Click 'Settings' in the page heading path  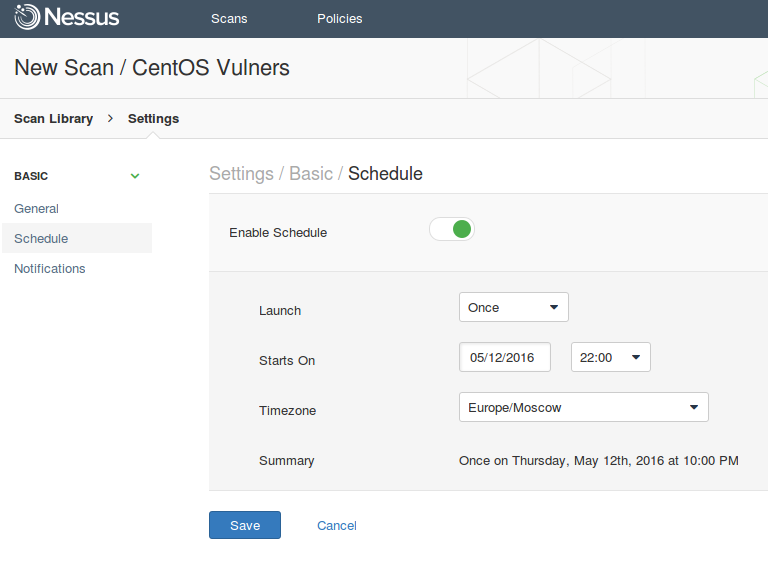click(241, 174)
